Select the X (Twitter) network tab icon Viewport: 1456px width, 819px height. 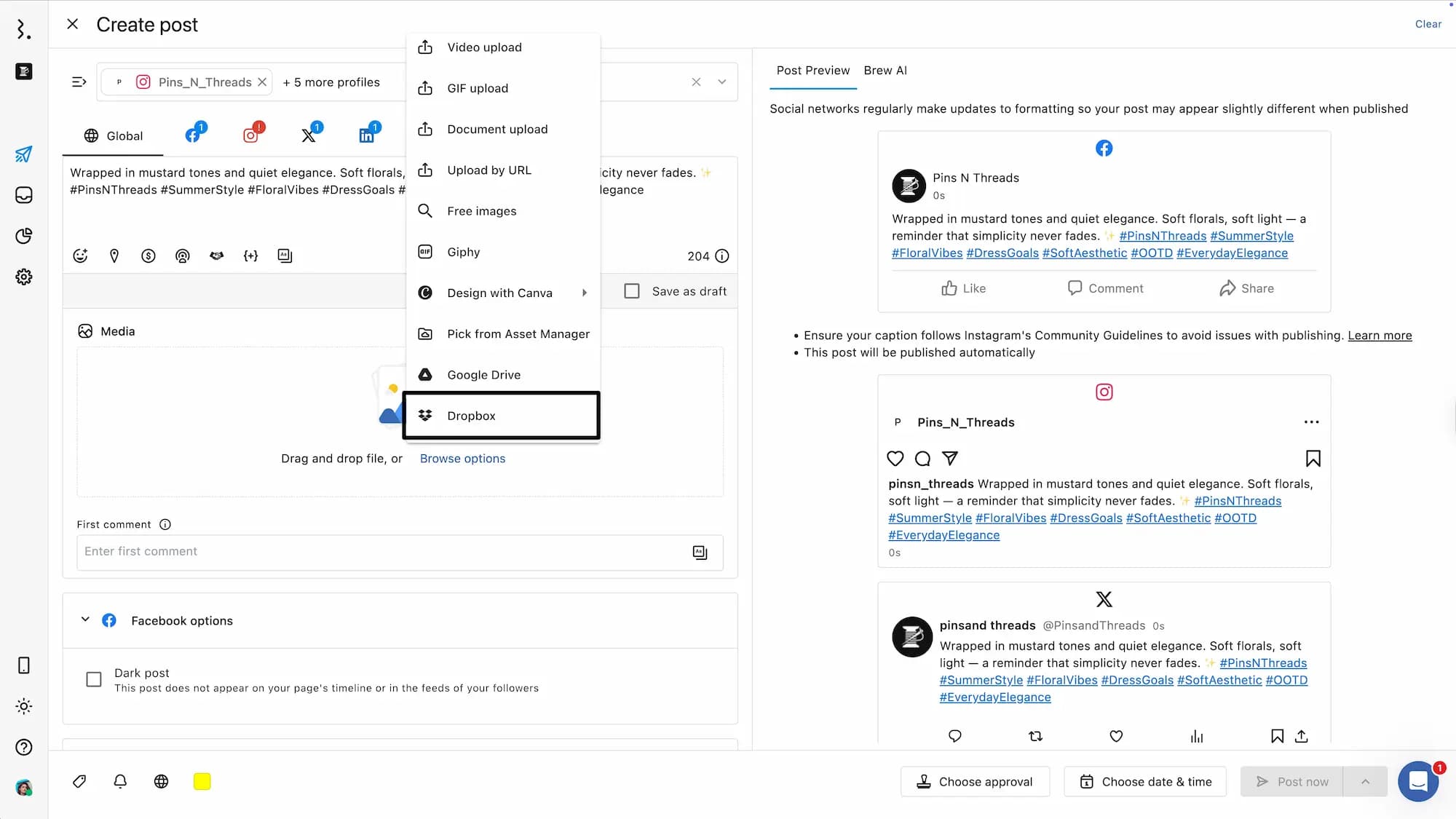309,135
